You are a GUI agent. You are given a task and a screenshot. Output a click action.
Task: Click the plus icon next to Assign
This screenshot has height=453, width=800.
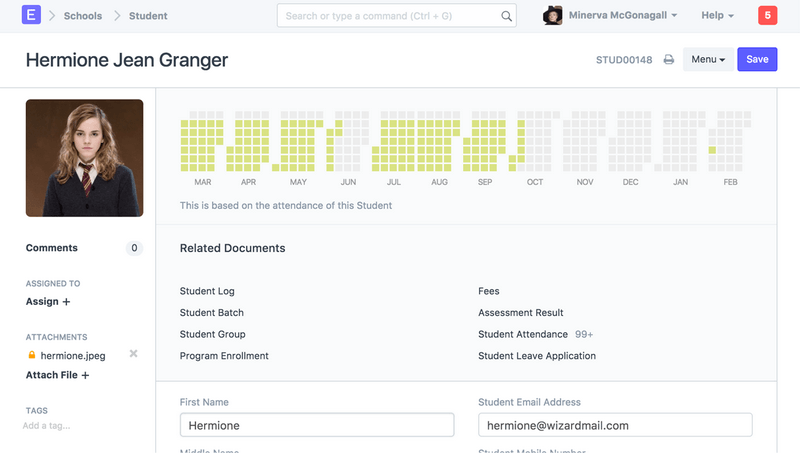tap(67, 302)
